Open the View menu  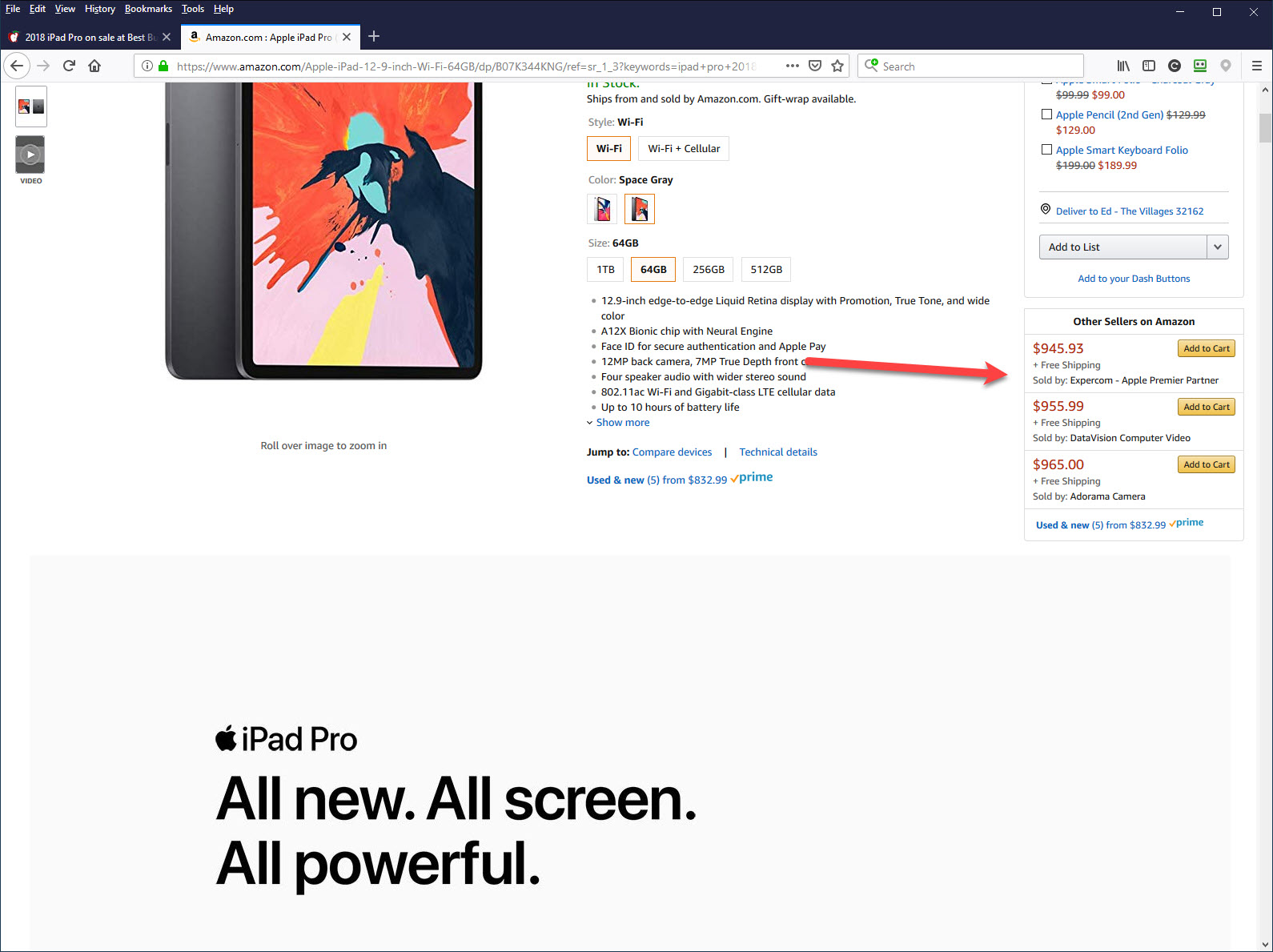[65, 9]
